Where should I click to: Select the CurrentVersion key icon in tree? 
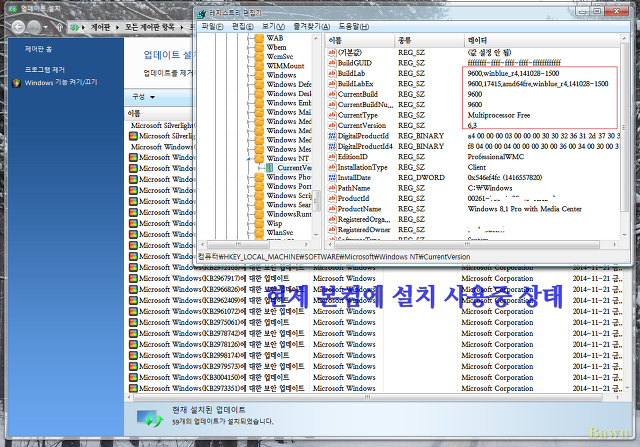[269, 168]
